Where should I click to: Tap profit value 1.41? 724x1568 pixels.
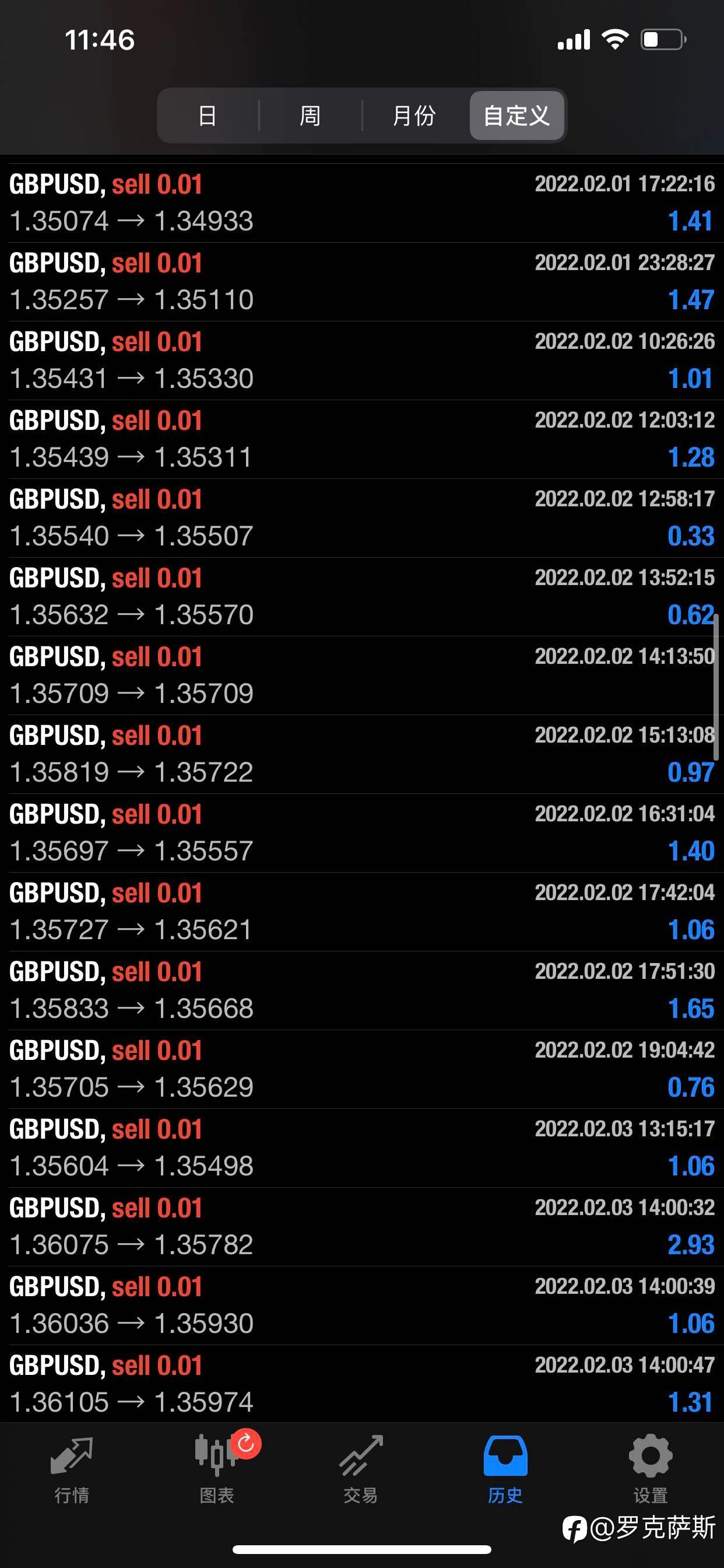691,221
